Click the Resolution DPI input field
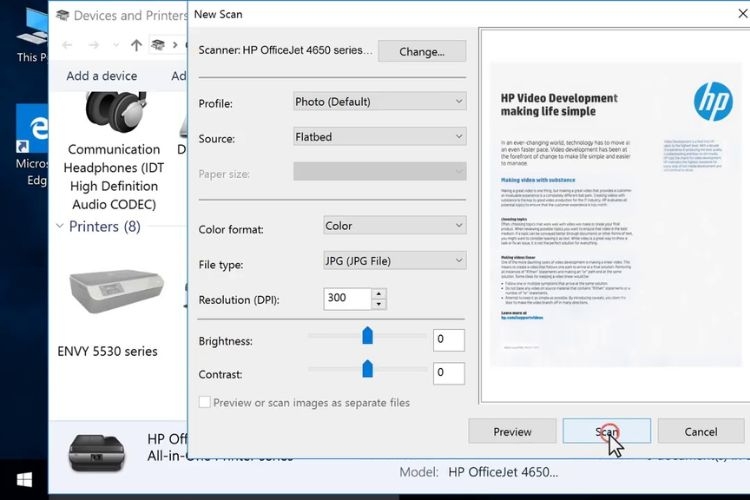This screenshot has height=500, width=750. (347, 298)
